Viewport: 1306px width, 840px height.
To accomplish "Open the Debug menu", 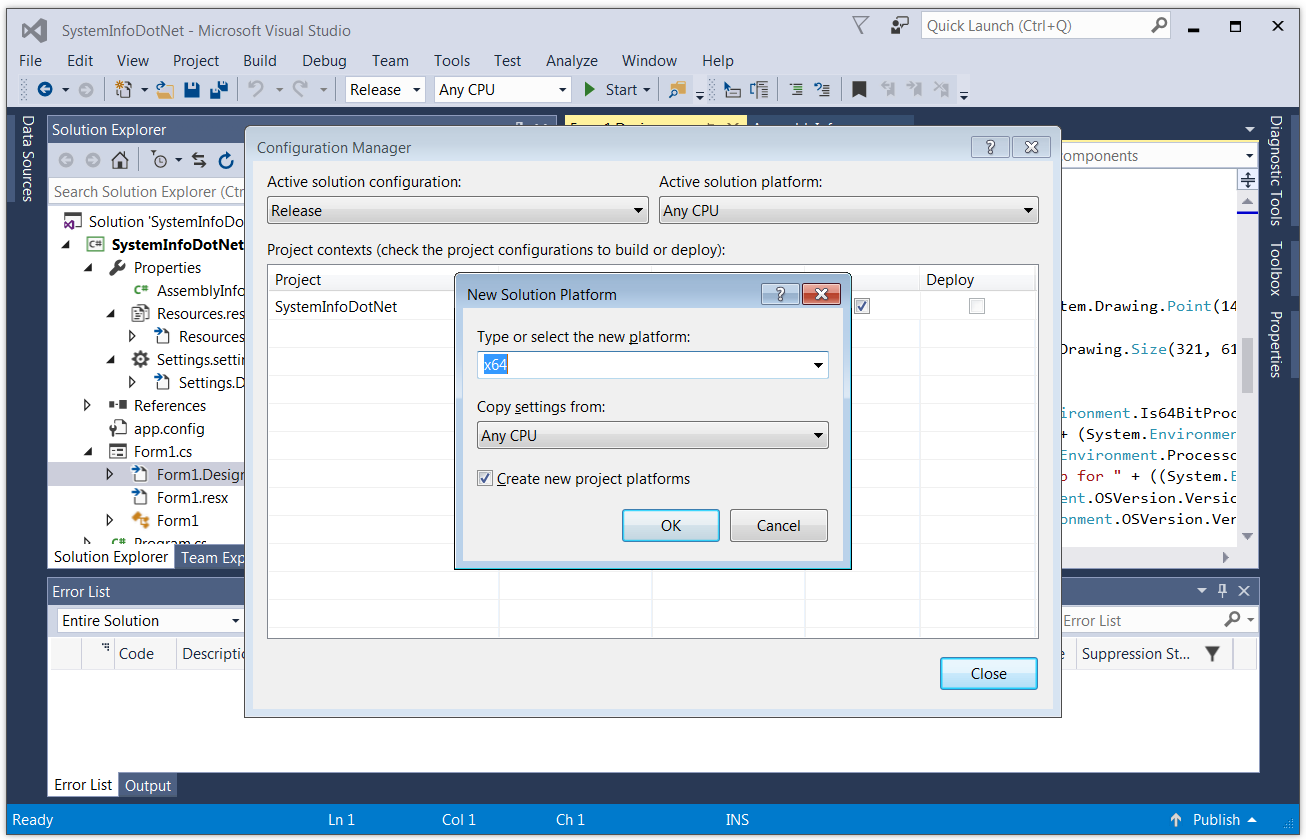I will click(x=324, y=61).
